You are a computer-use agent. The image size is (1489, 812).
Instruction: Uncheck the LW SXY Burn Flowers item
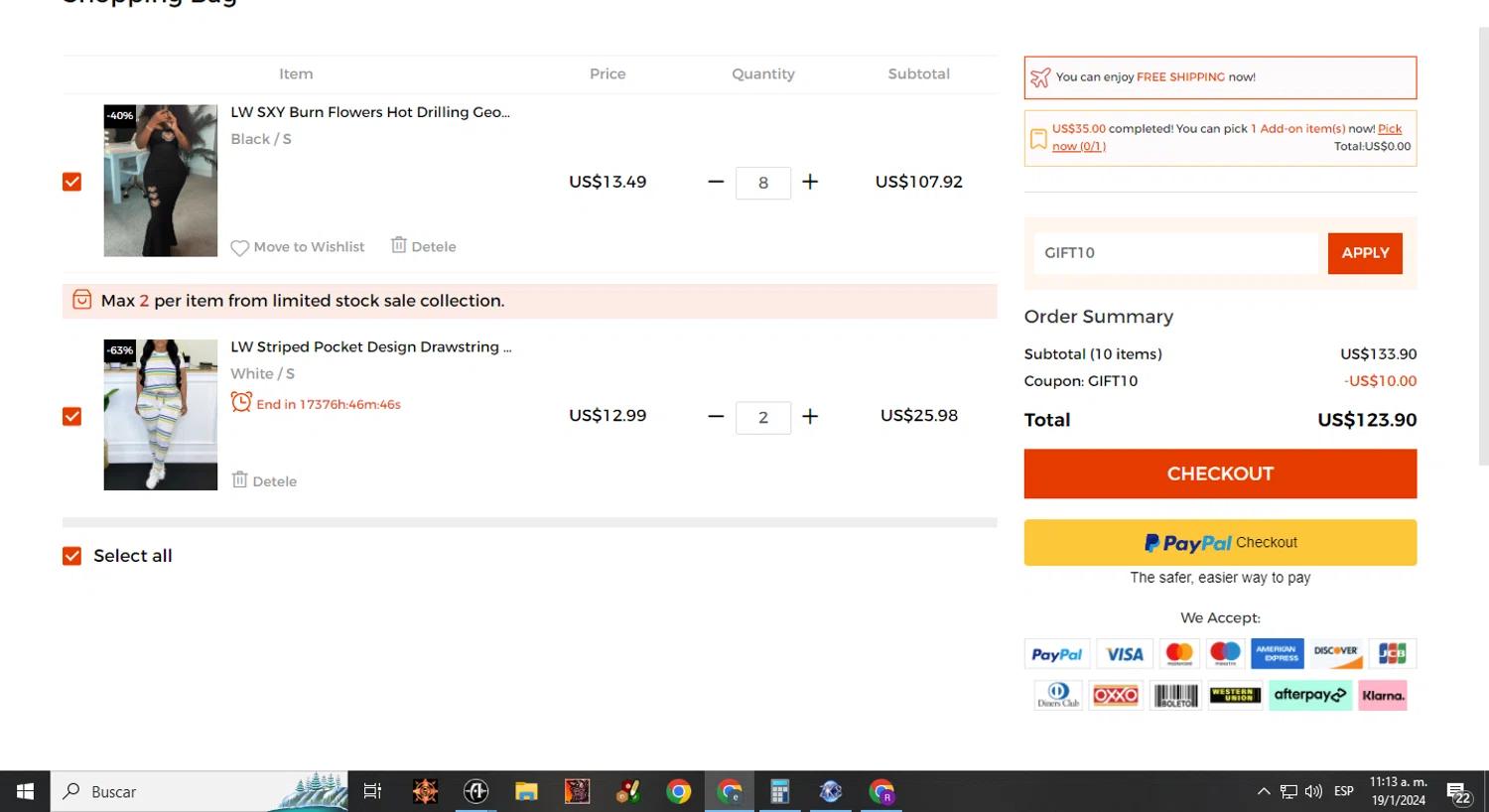point(71,182)
